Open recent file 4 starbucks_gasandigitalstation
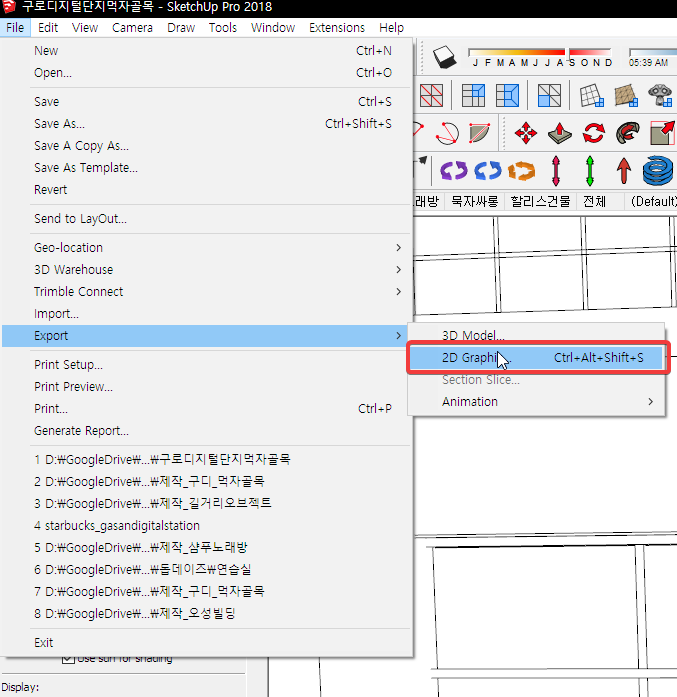Image resolution: width=677 pixels, height=697 pixels. (207, 526)
